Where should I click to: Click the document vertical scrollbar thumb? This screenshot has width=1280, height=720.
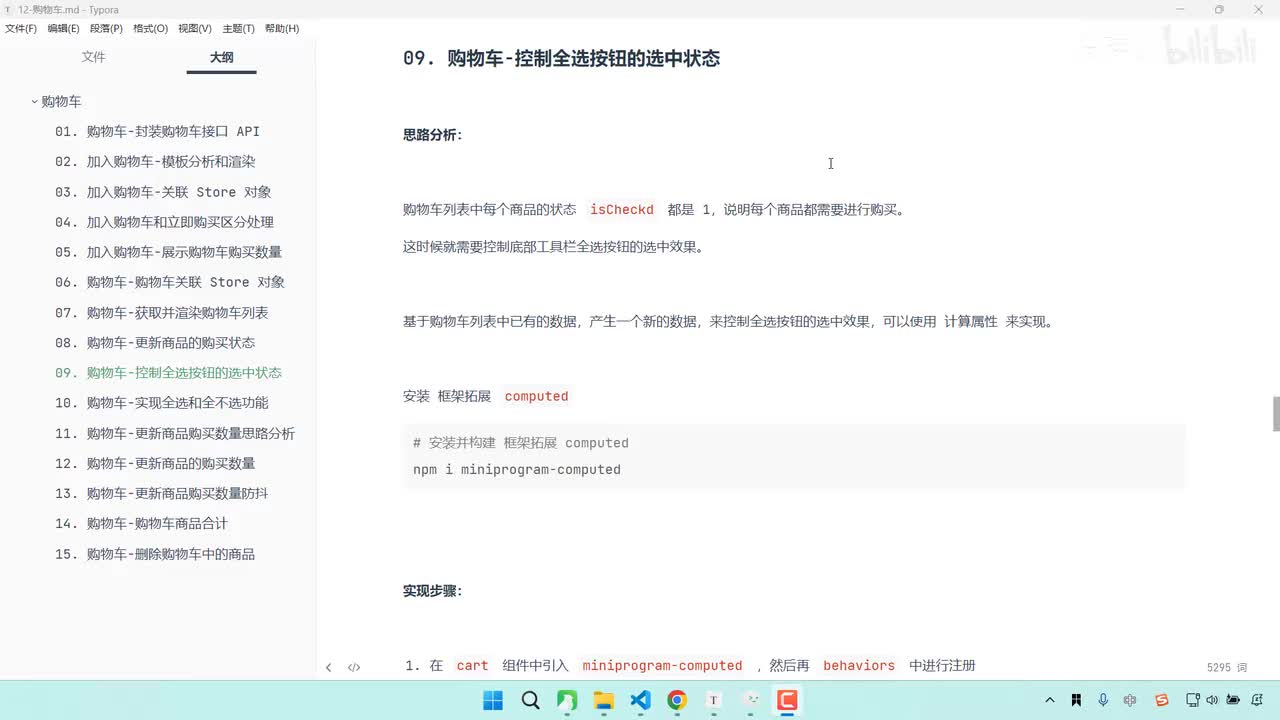click(1275, 413)
